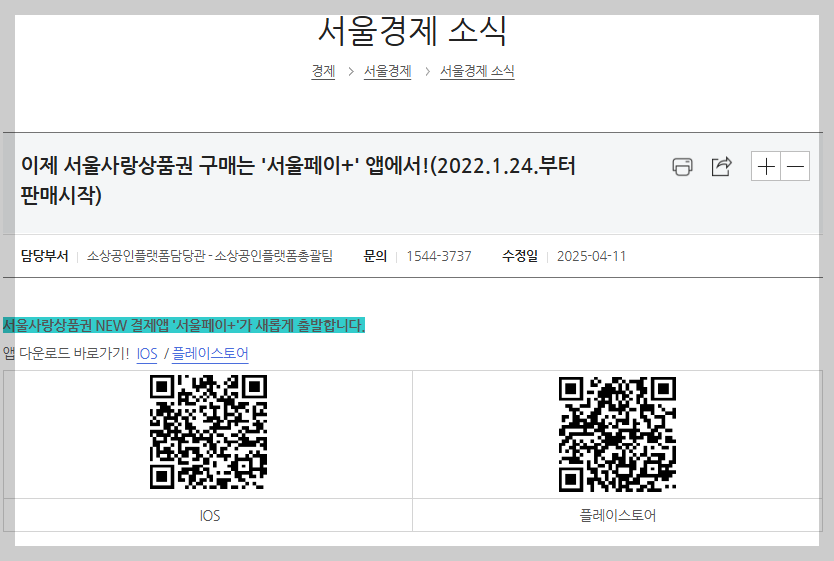Open the 서울경제 소식 breadcrumb link
This screenshot has height=561, width=834.
coord(477,71)
